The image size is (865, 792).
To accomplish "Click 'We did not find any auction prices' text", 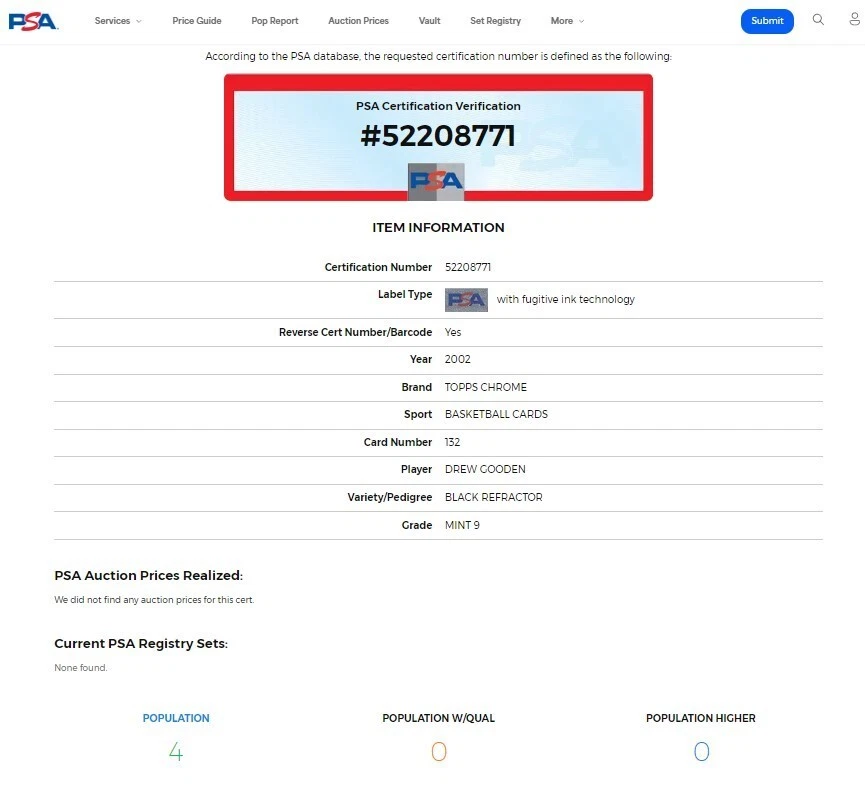I will 154,600.
